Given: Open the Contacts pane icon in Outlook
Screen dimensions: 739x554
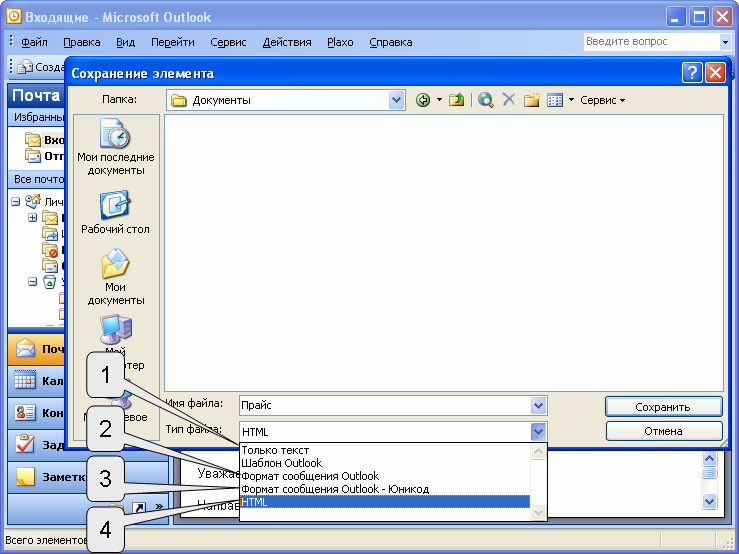Looking at the screenshot, I should [x=25, y=413].
